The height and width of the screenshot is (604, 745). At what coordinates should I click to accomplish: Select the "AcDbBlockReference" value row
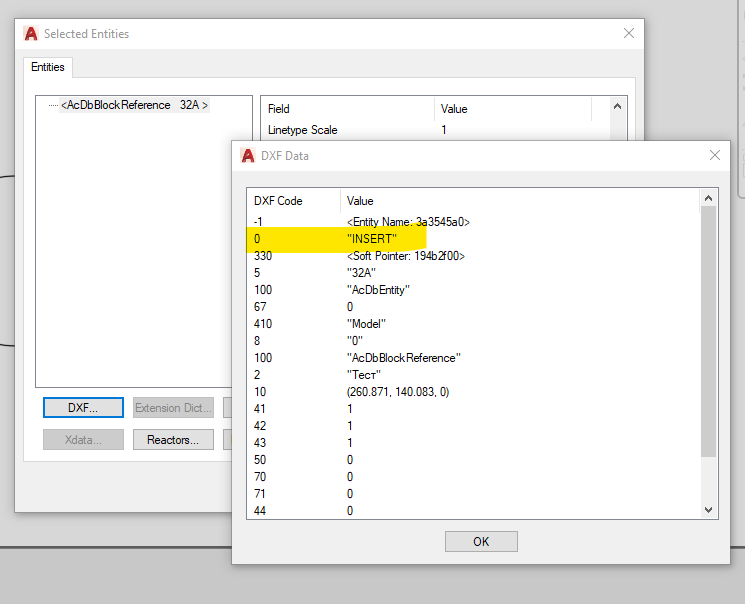pos(473,358)
